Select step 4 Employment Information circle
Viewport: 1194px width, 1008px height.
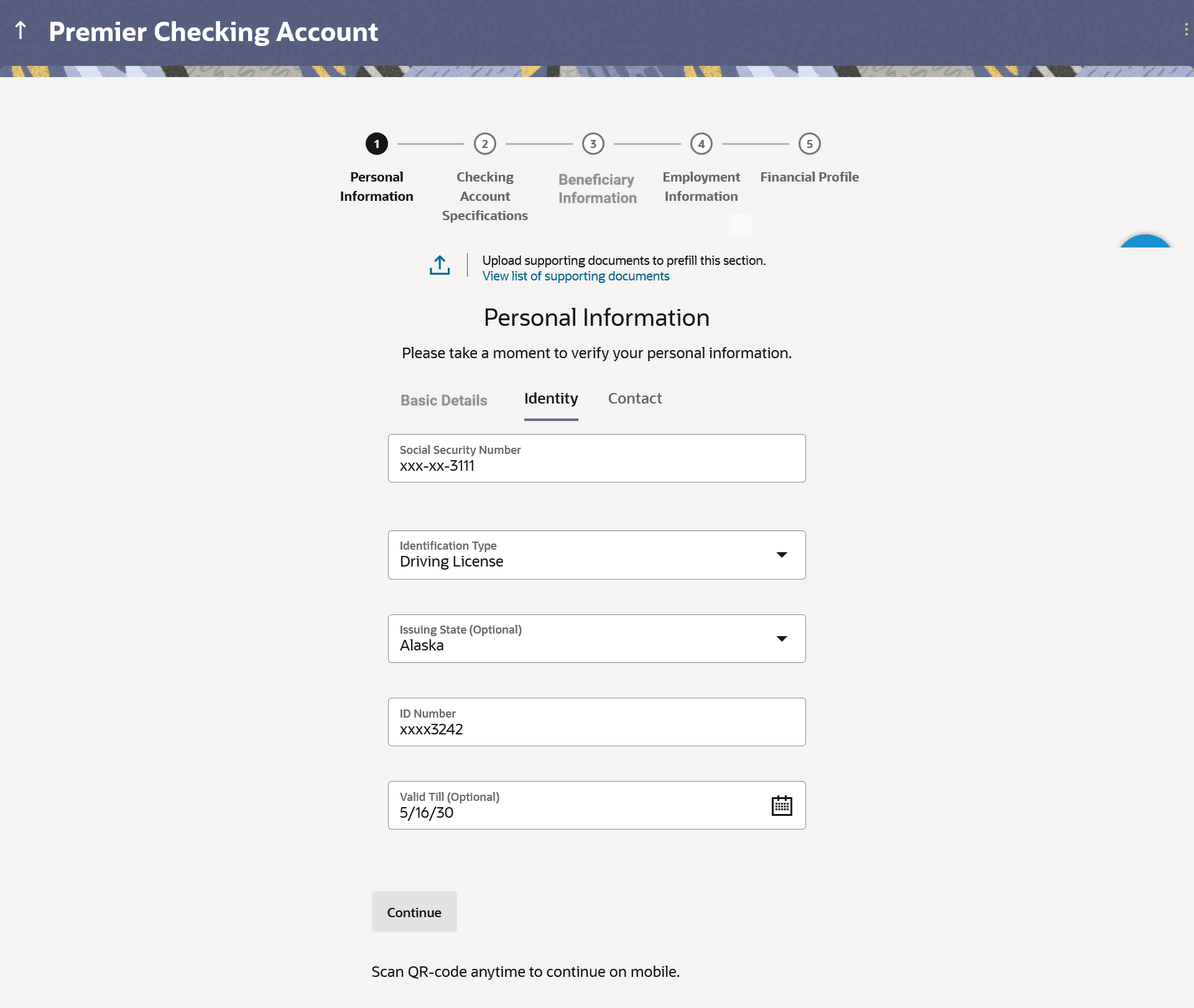(701, 144)
